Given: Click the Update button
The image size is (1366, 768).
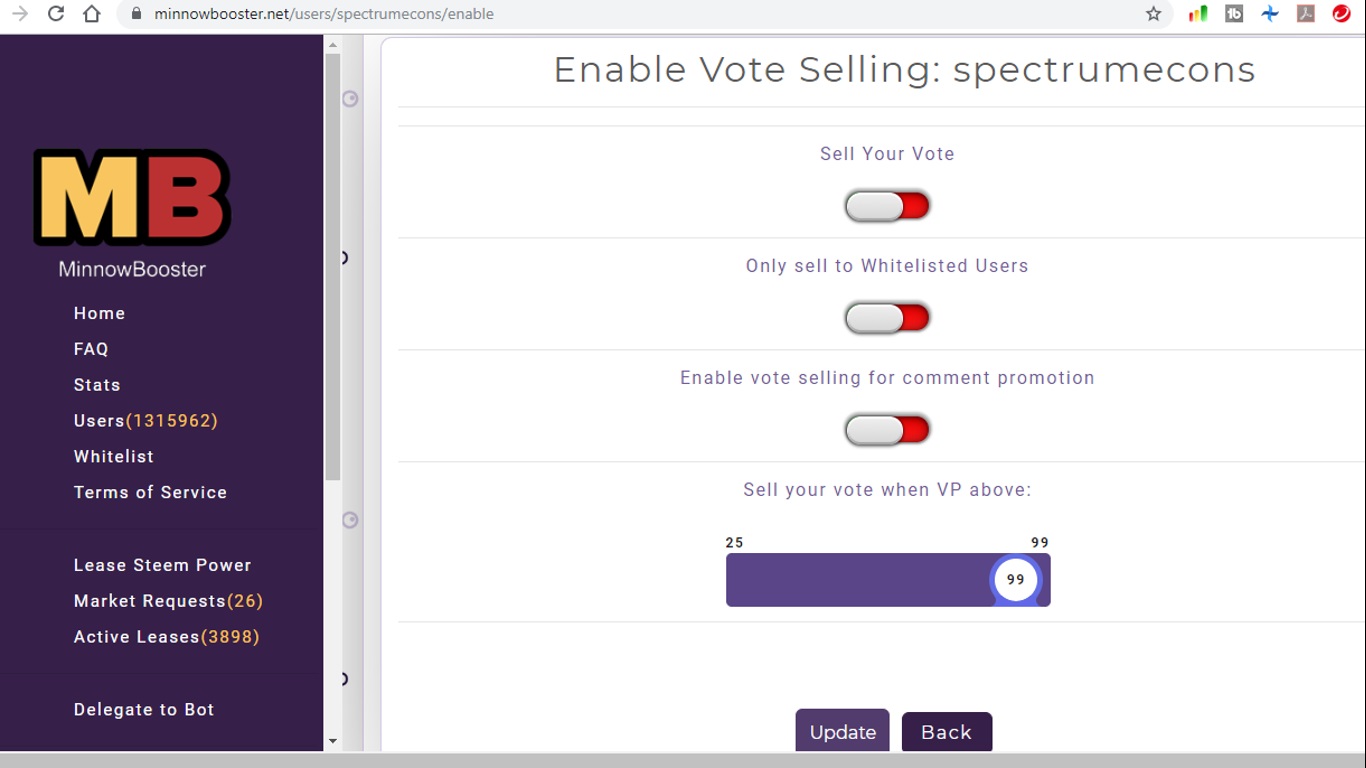Looking at the screenshot, I should 842,731.
